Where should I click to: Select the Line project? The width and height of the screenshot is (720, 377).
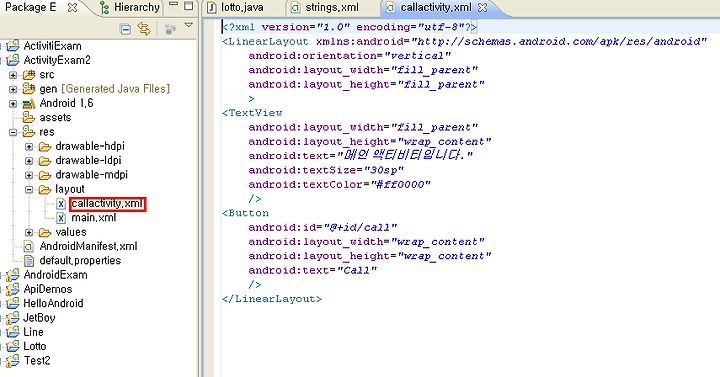coord(33,332)
